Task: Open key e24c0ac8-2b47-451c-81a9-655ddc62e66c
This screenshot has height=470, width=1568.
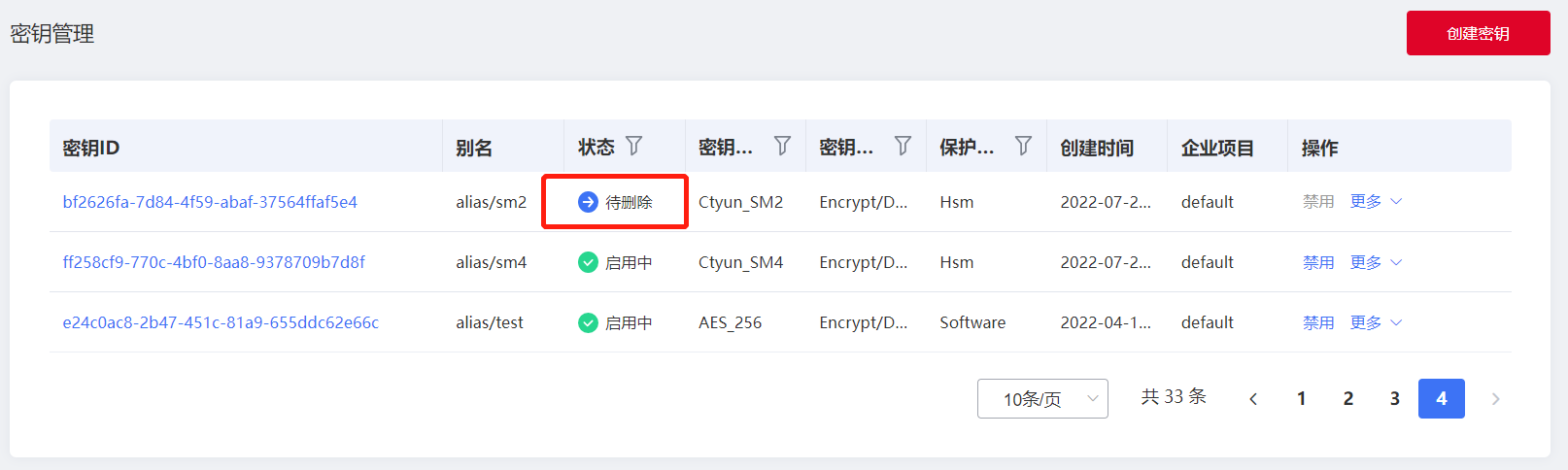Action: click(x=221, y=322)
